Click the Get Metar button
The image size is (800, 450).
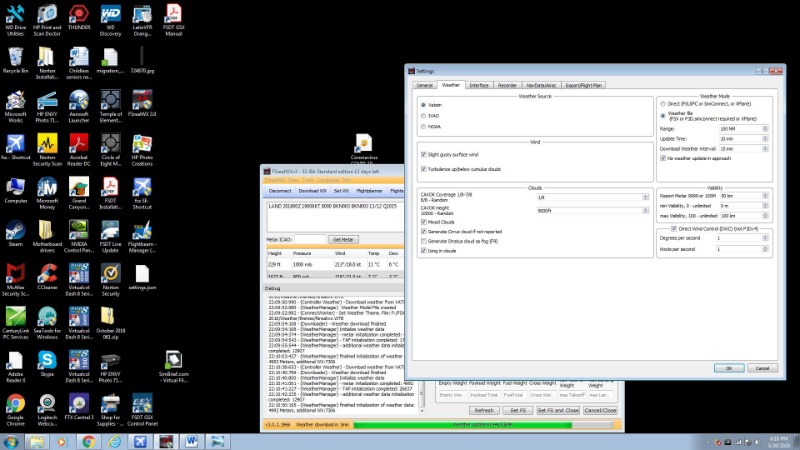click(343, 239)
